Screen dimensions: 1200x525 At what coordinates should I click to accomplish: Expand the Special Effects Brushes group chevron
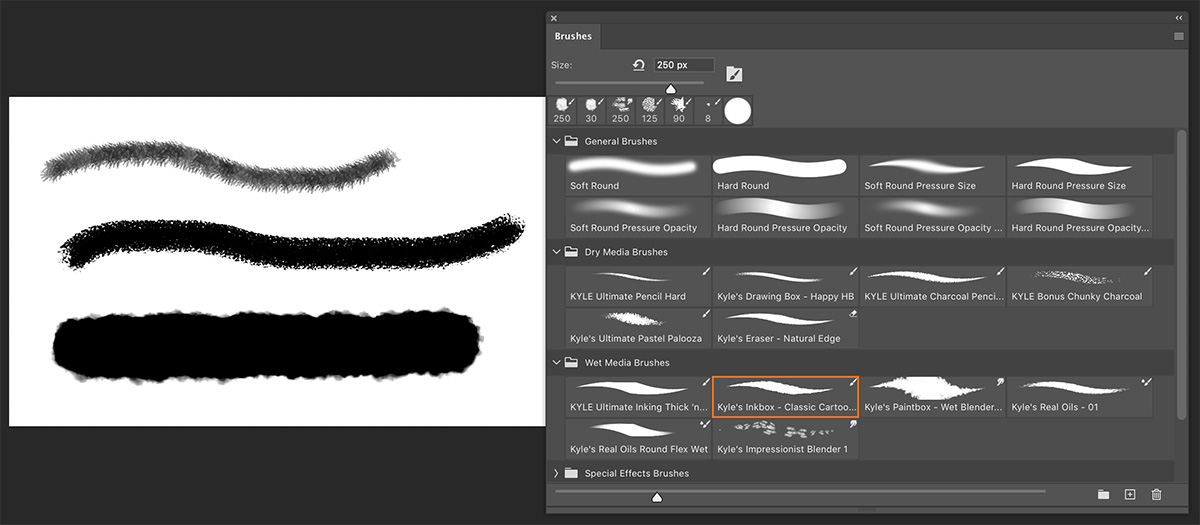pos(557,473)
